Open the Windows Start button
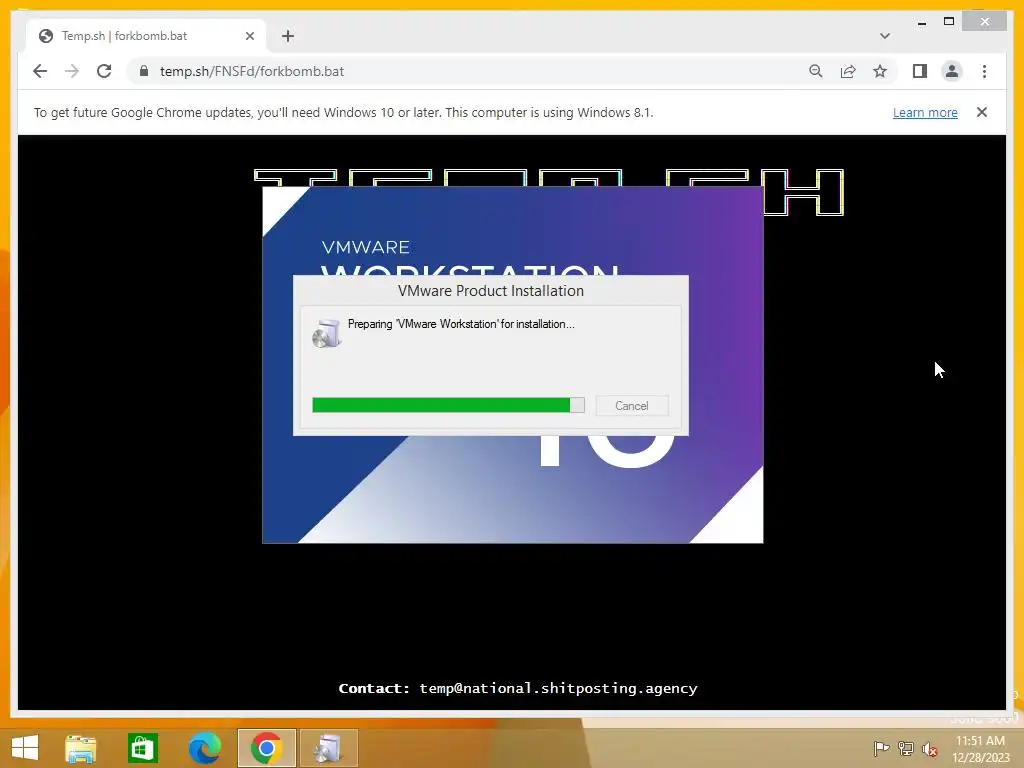Screen dimensions: 1024x768 pyautogui.click(x=25, y=748)
